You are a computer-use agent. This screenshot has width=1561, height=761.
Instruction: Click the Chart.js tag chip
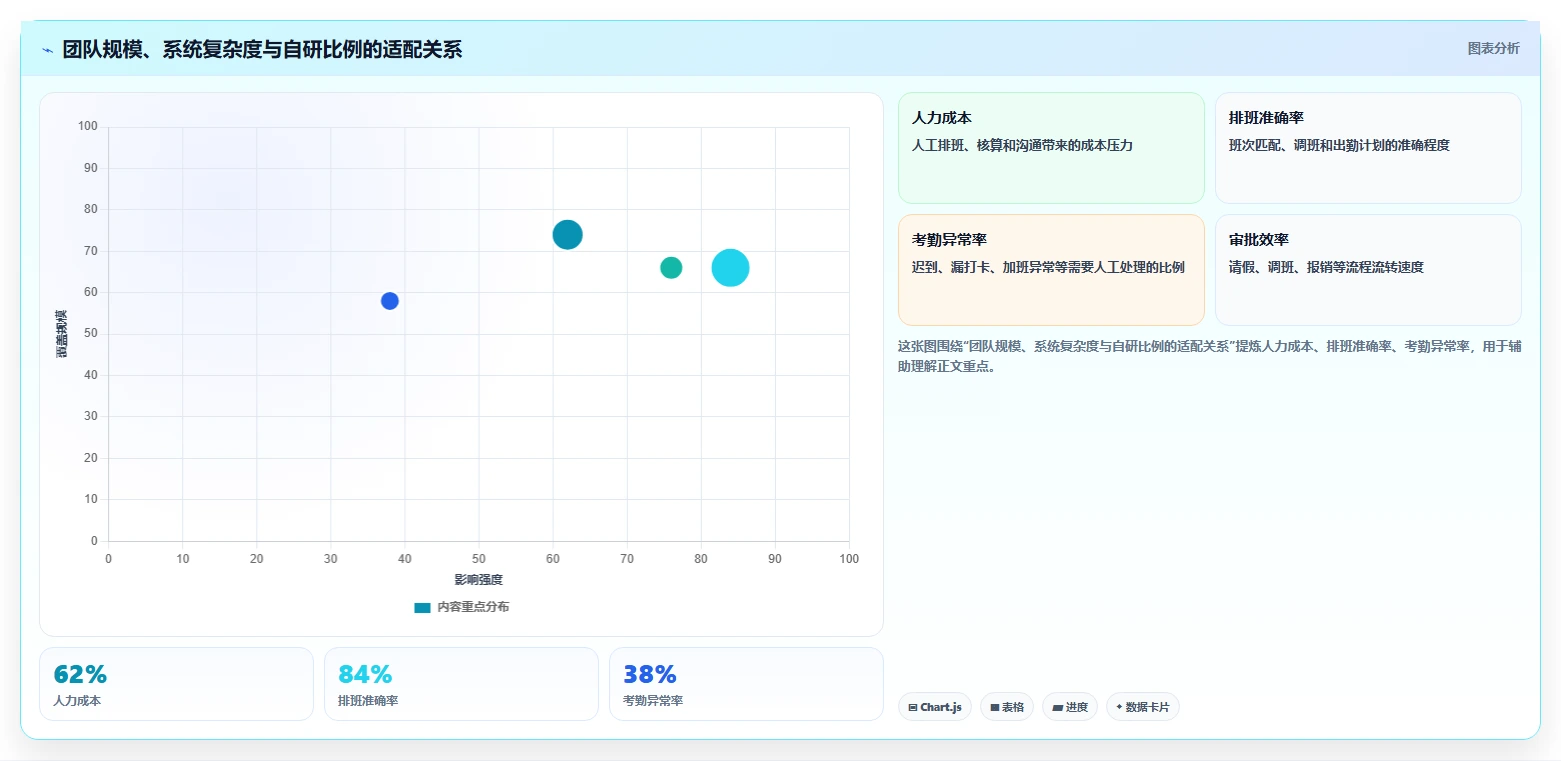(935, 707)
